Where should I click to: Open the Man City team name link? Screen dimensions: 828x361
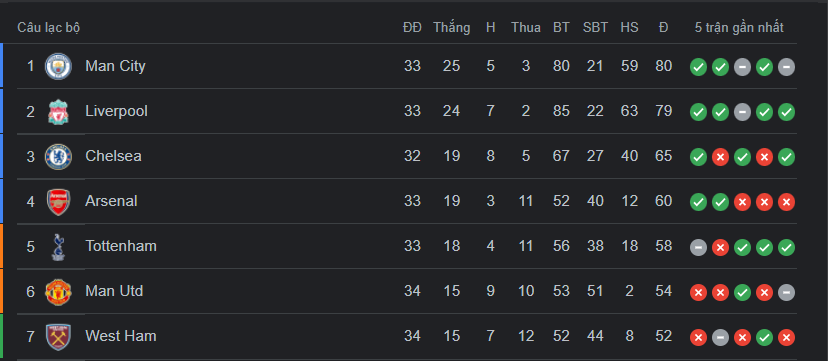115,66
